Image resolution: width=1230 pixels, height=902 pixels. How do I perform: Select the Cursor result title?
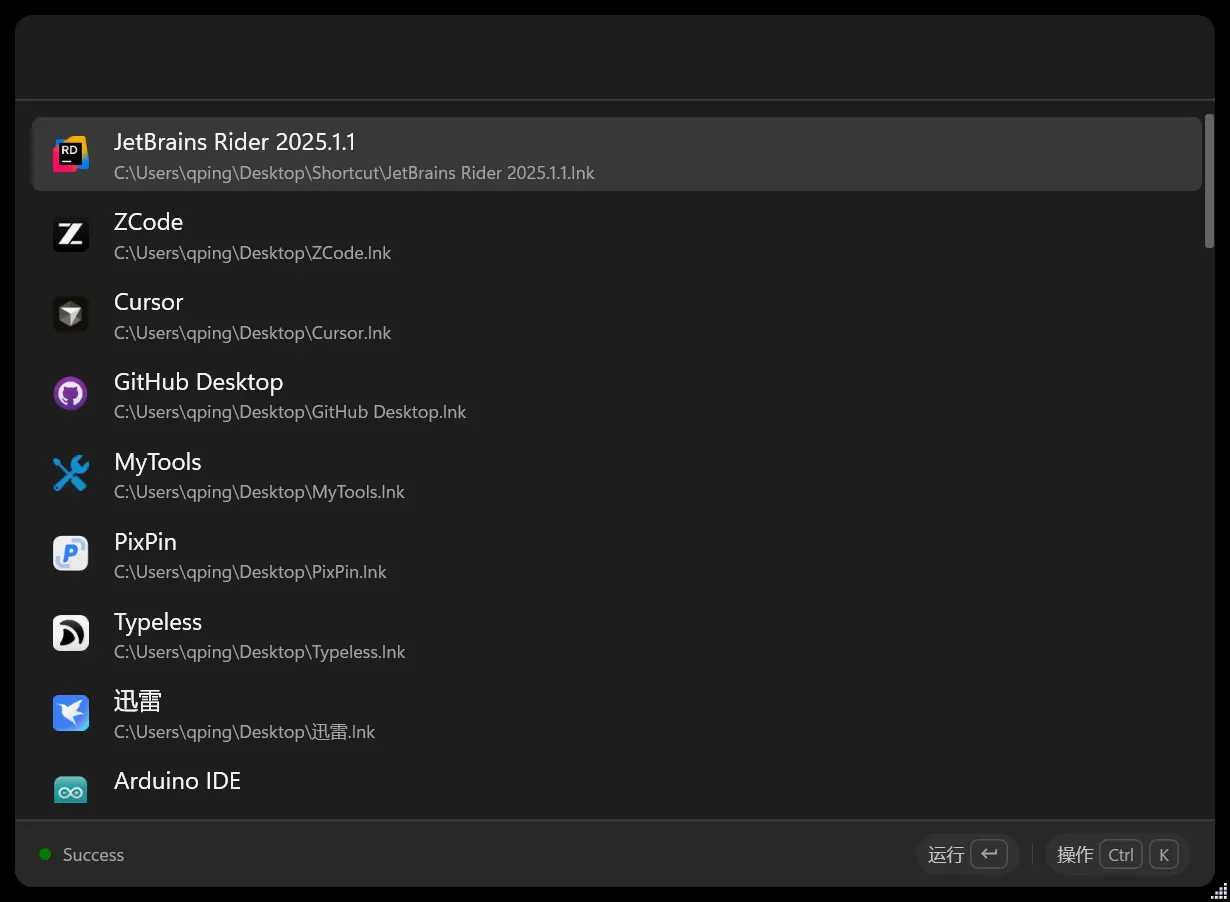[149, 302]
